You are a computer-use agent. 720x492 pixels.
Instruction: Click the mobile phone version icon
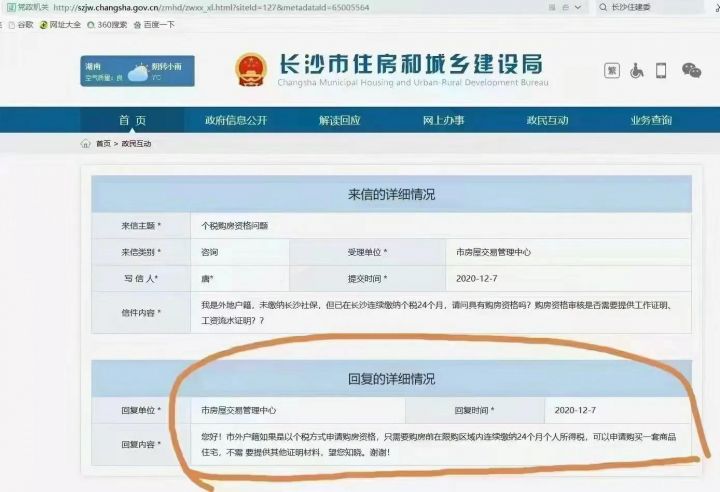coord(661,70)
